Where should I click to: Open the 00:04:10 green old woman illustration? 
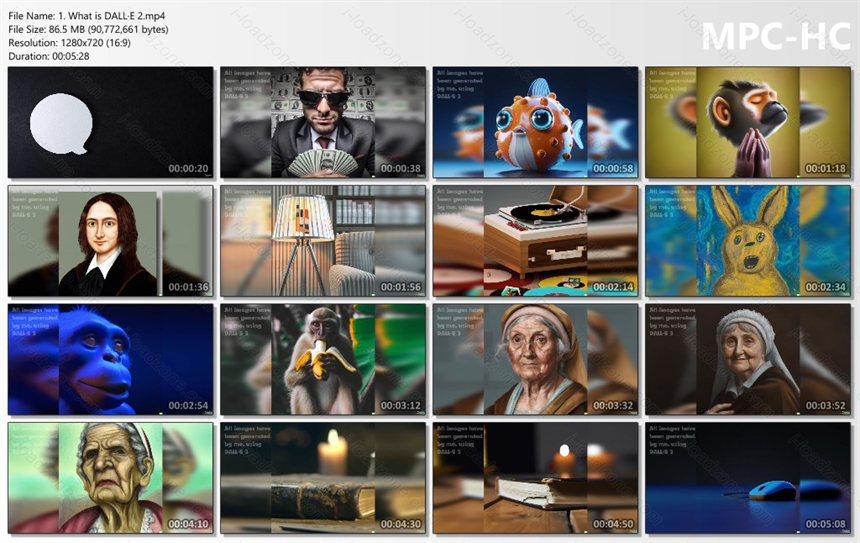click(110, 478)
